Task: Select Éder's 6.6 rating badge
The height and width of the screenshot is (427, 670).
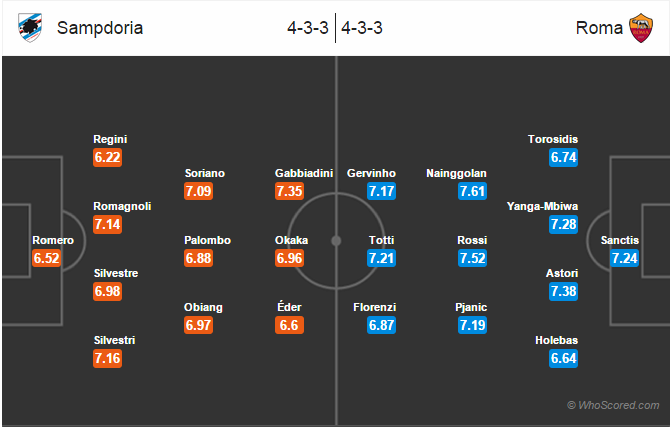Action: pyautogui.click(x=289, y=325)
